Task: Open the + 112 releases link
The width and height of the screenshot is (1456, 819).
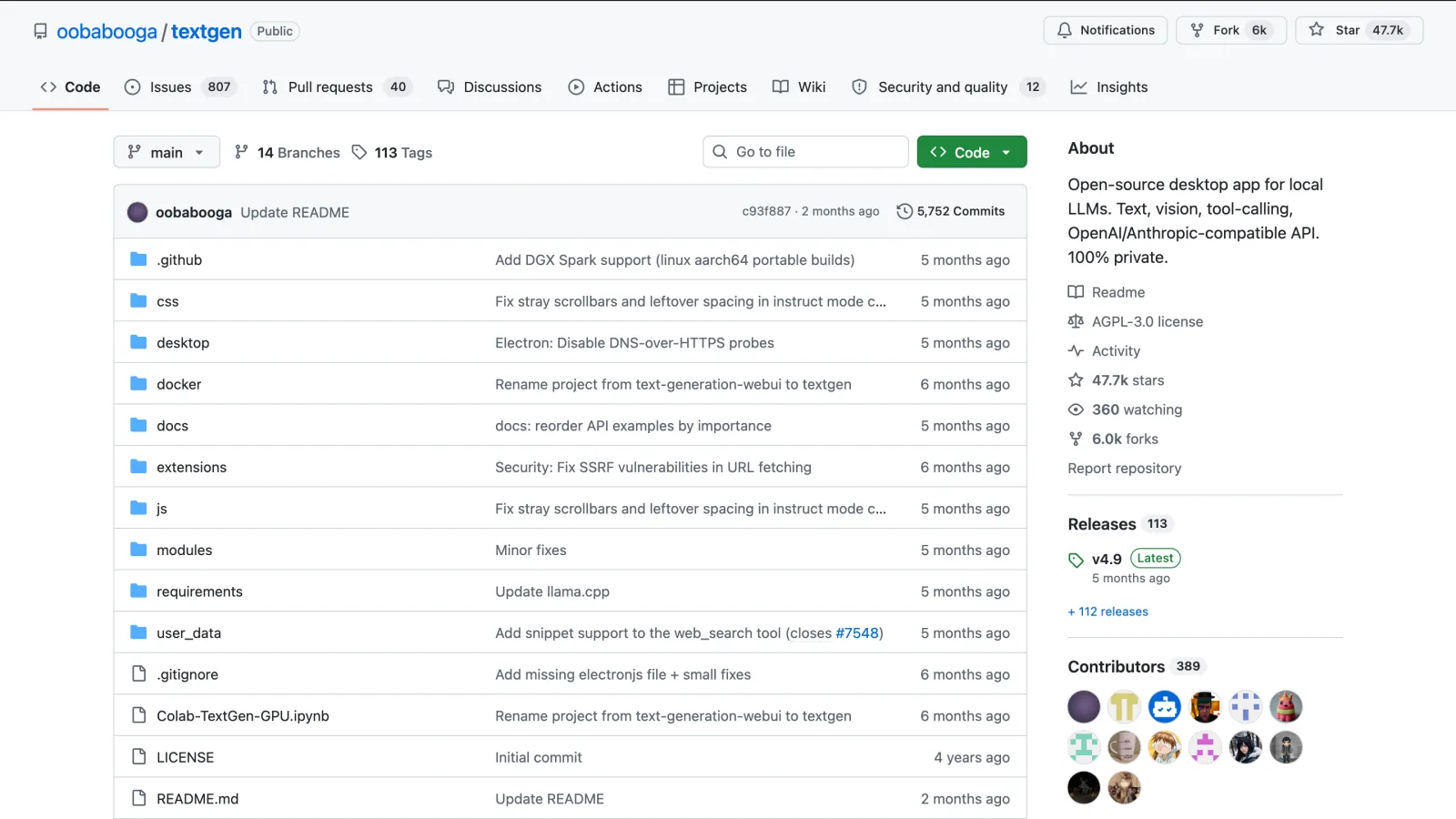Action: [1108, 612]
